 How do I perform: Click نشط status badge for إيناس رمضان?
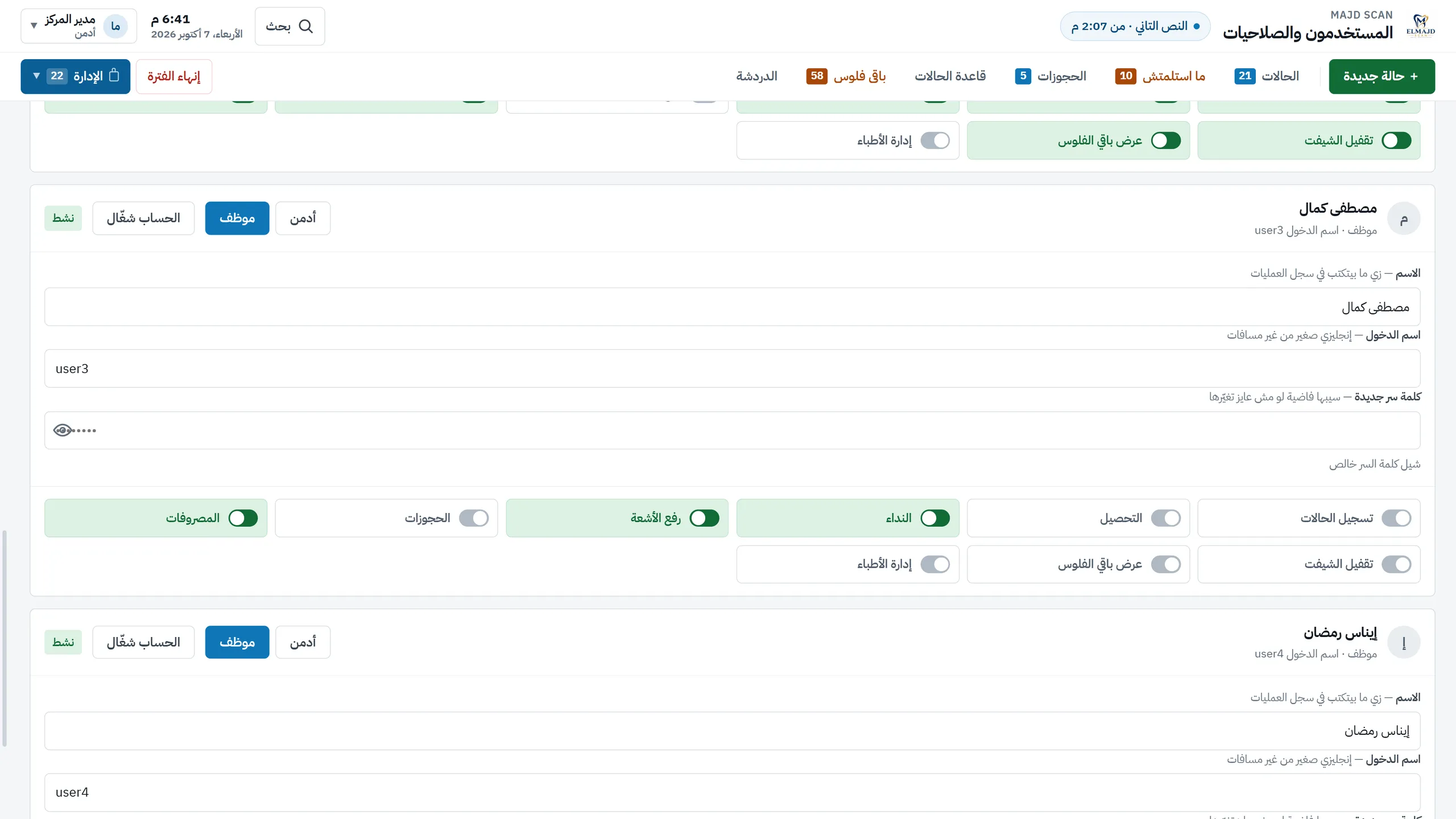pyautogui.click(x=63, y=642)
